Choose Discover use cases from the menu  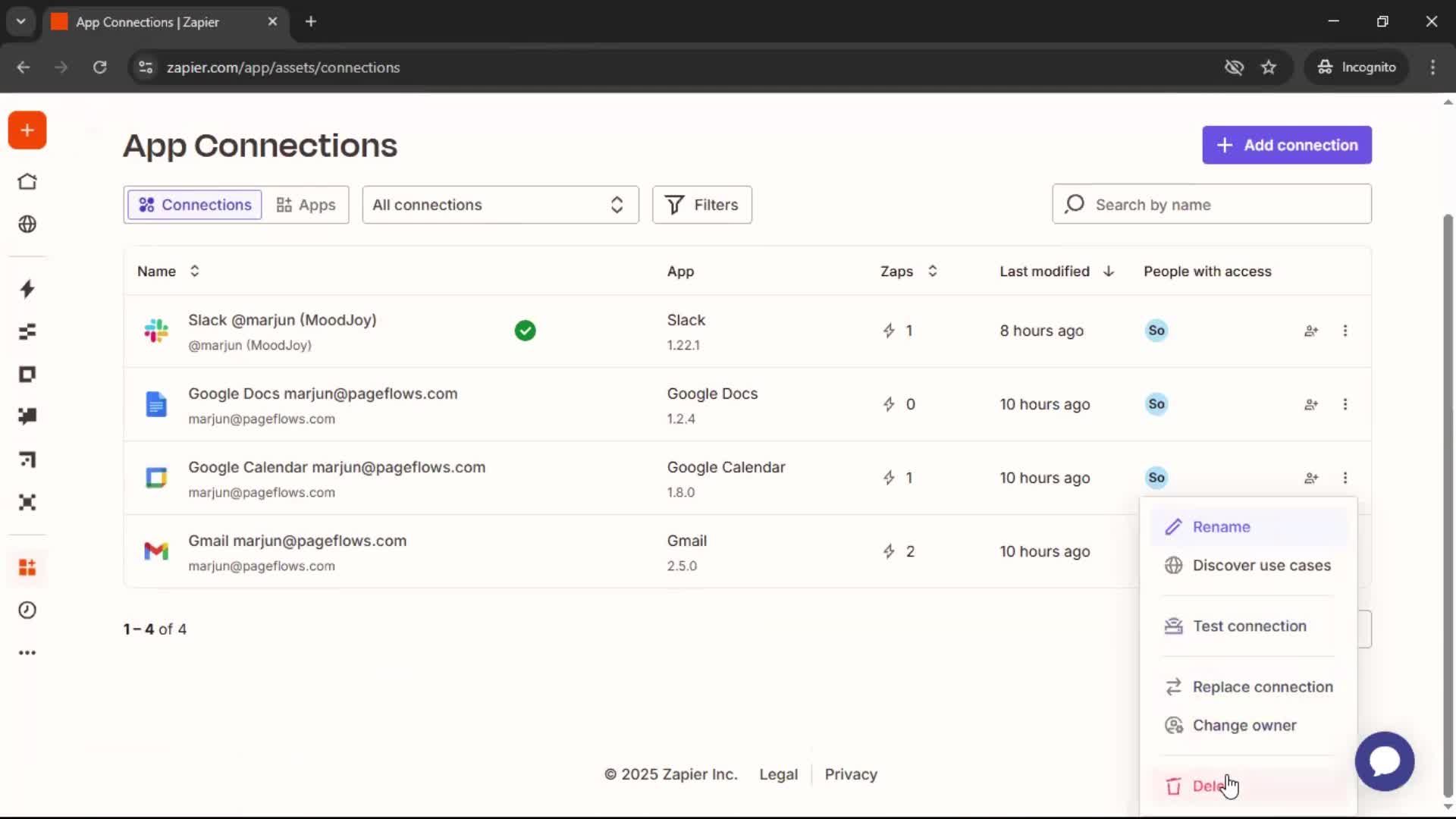coord(1248,566)
